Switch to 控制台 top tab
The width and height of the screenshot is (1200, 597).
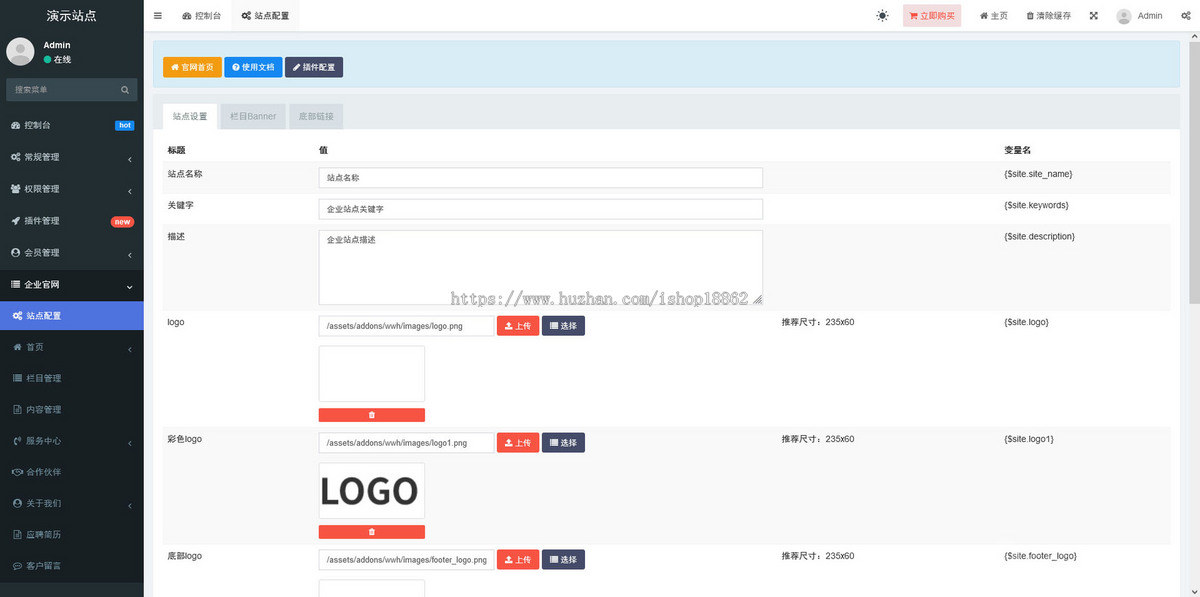click(202, 16)
